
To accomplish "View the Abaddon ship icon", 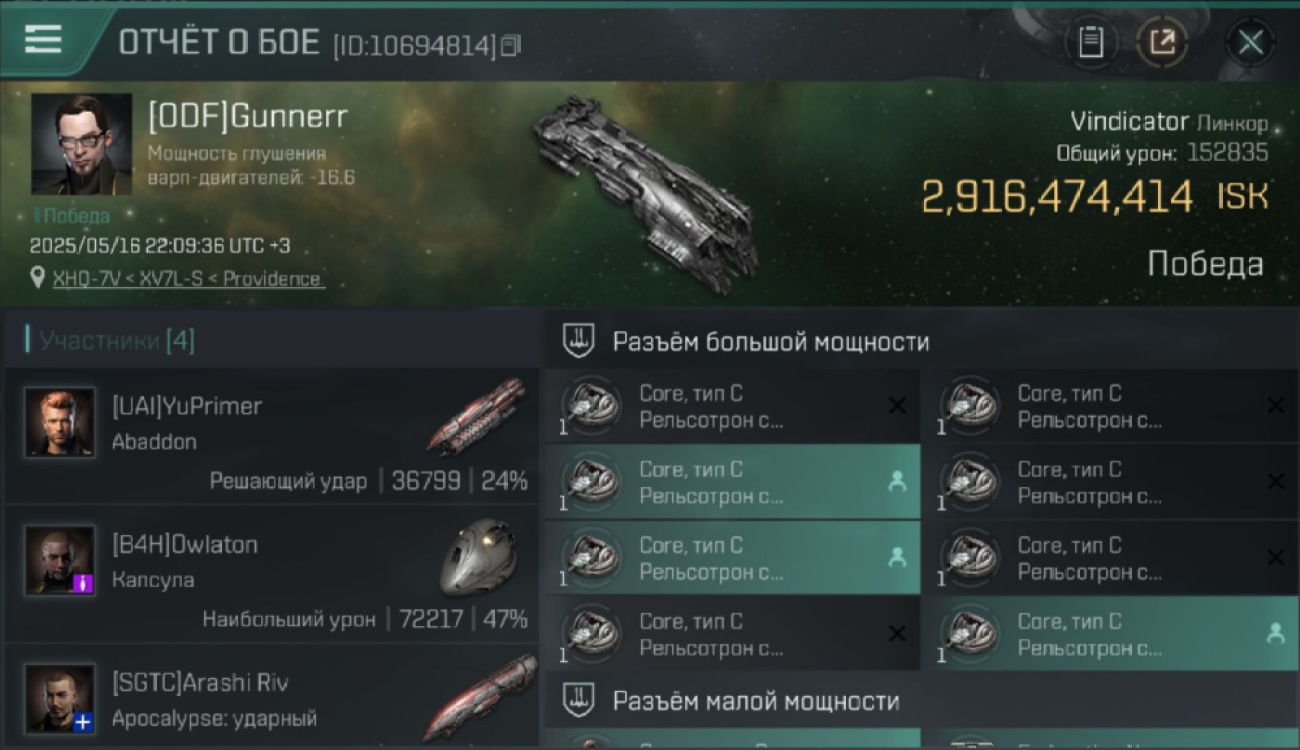I will [476, 416].
